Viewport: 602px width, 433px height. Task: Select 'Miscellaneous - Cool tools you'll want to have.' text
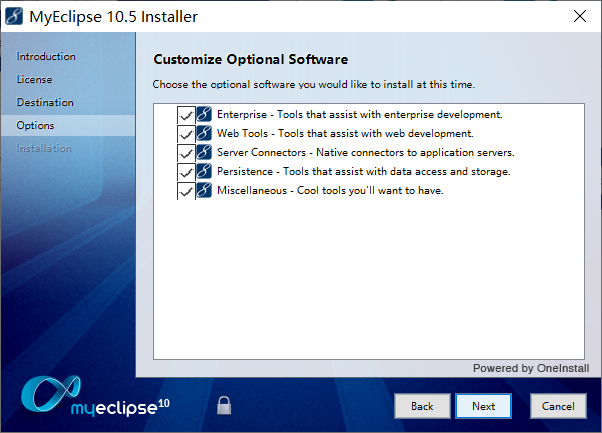330,190
